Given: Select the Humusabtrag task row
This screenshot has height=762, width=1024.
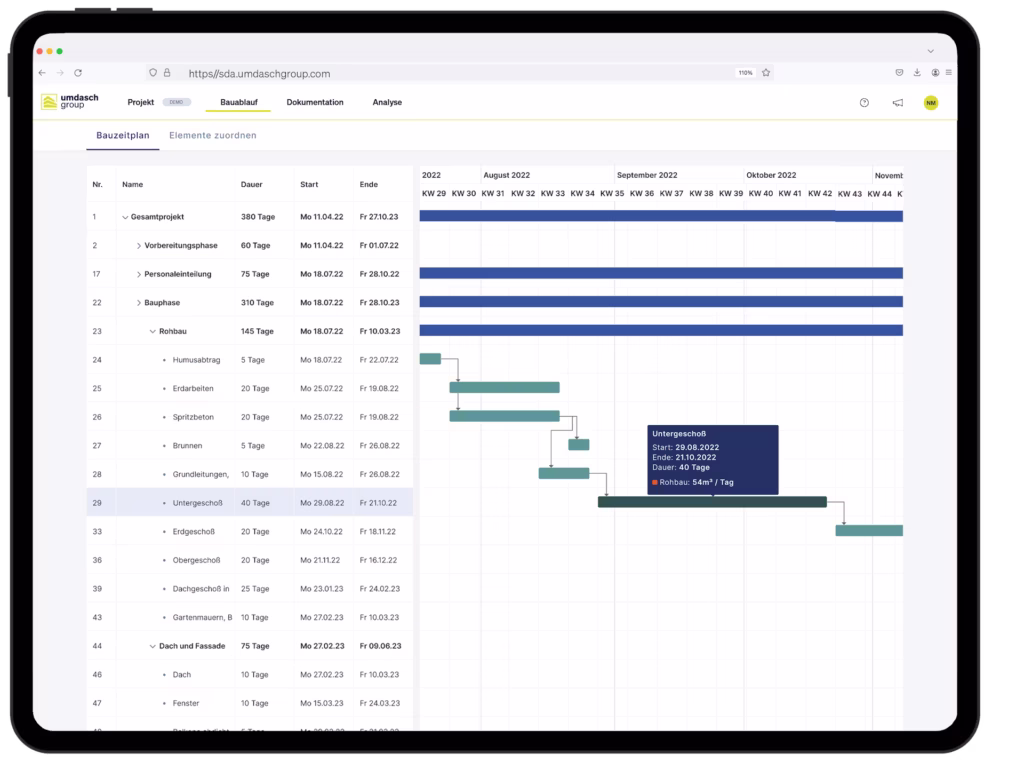Looking at the screenshot, I should (249, 360).
